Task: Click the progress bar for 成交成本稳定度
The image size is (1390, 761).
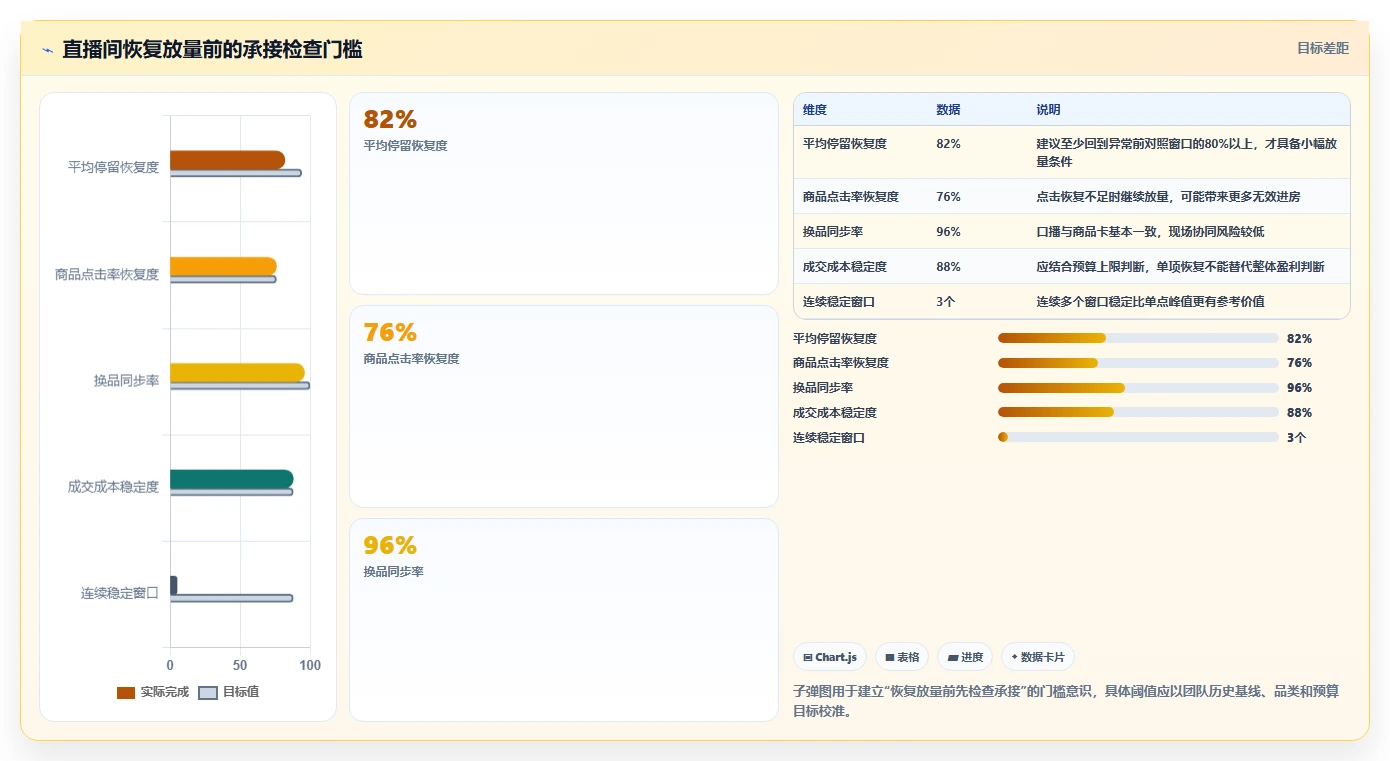Action: point(1138,412)
